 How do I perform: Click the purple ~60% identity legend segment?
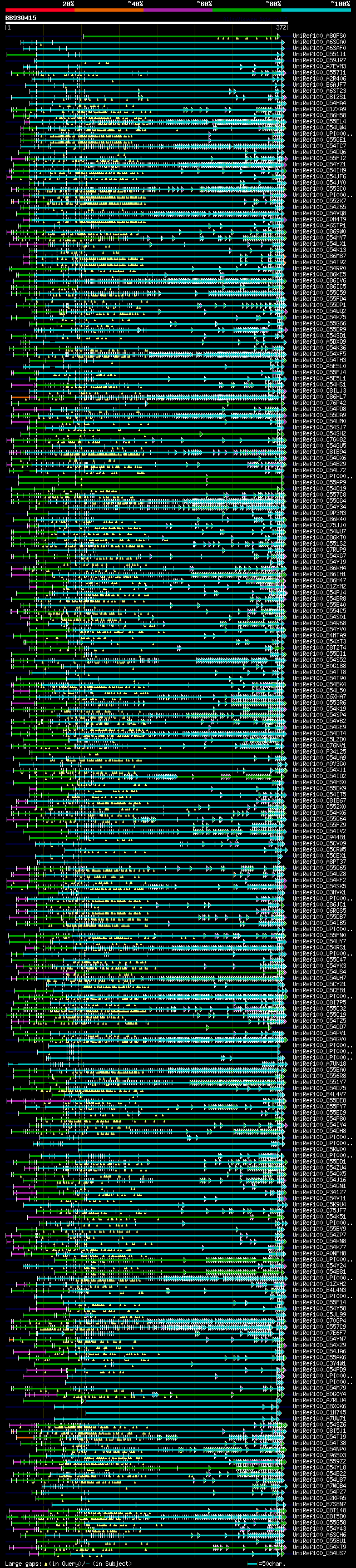179,11
